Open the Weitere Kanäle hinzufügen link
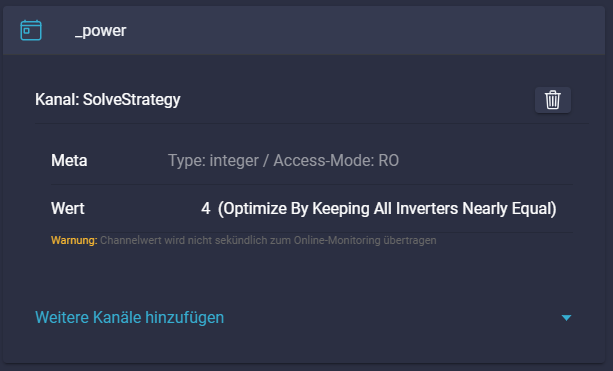 (129, 317)
